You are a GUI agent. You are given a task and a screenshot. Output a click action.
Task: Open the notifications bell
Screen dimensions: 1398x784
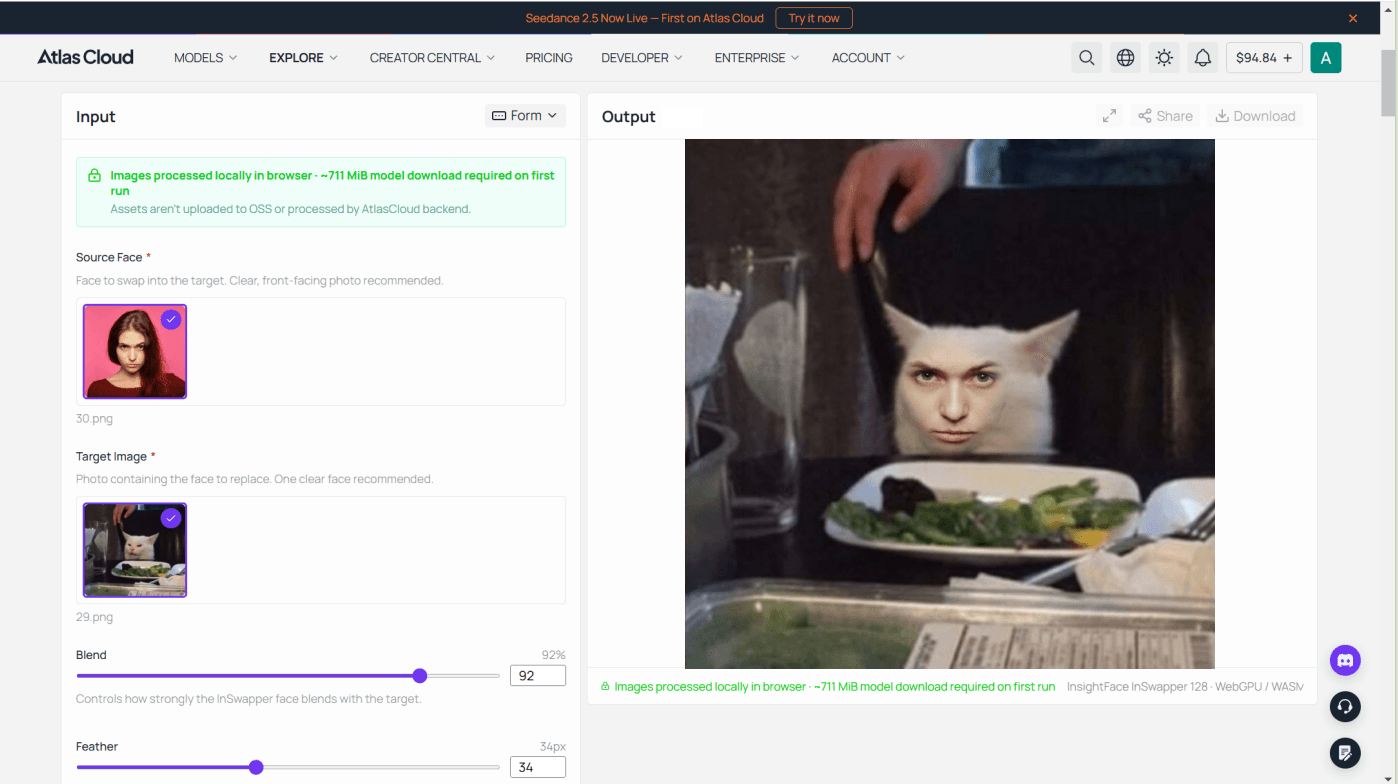tap(1203, 58)
